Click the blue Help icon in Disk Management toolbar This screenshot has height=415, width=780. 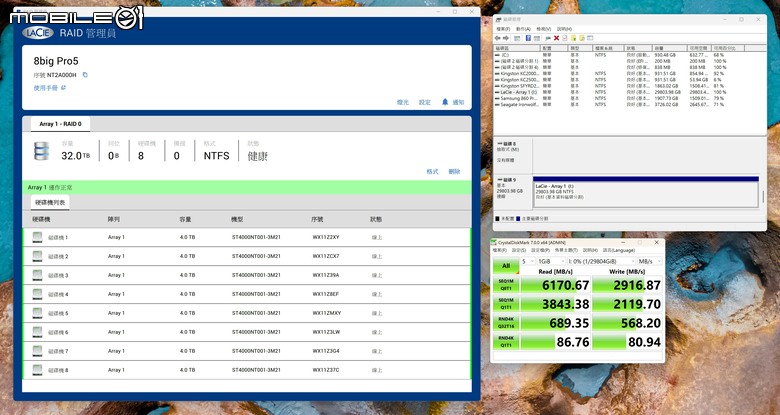tap(528, 38)
